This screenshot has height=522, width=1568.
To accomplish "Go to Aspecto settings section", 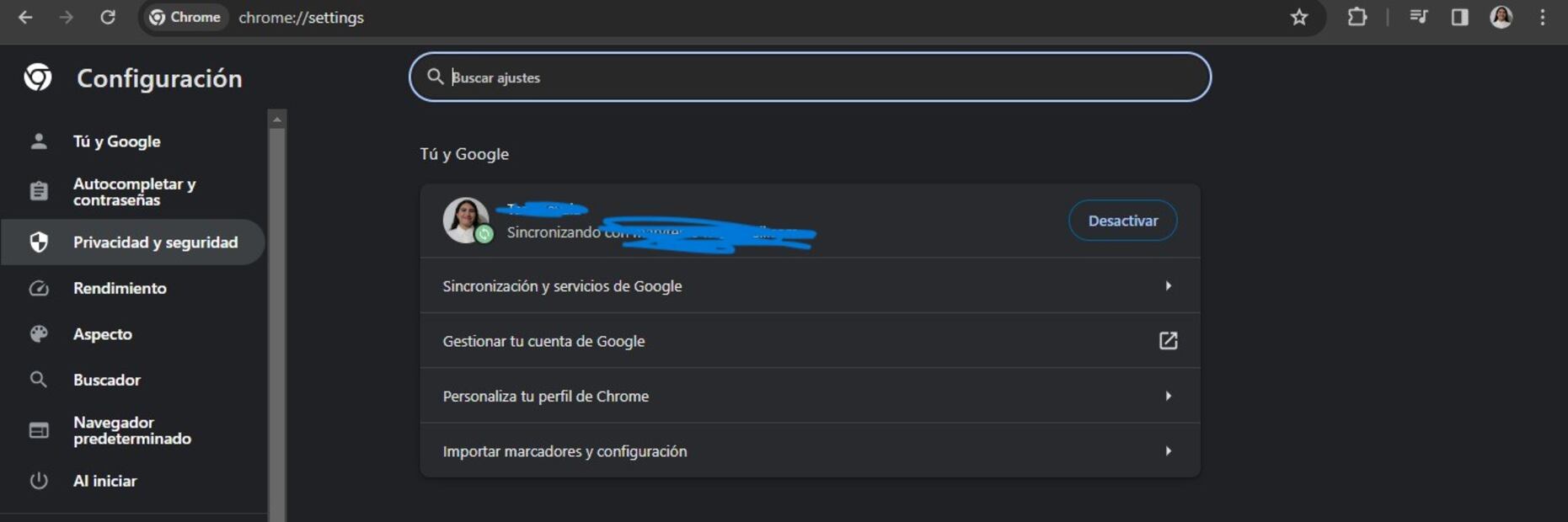I will click(x=103, y=334).
